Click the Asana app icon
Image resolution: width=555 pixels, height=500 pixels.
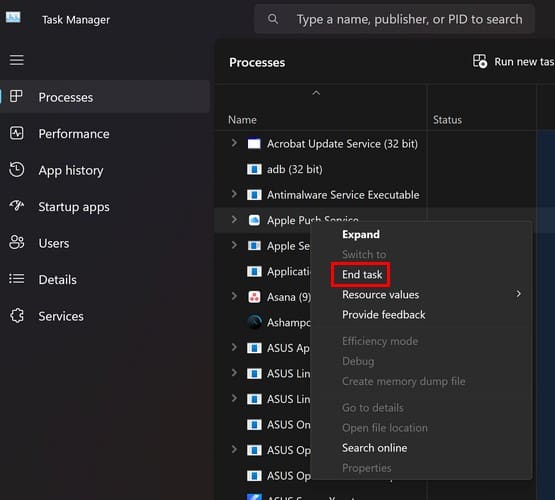[x=254, y=297]
